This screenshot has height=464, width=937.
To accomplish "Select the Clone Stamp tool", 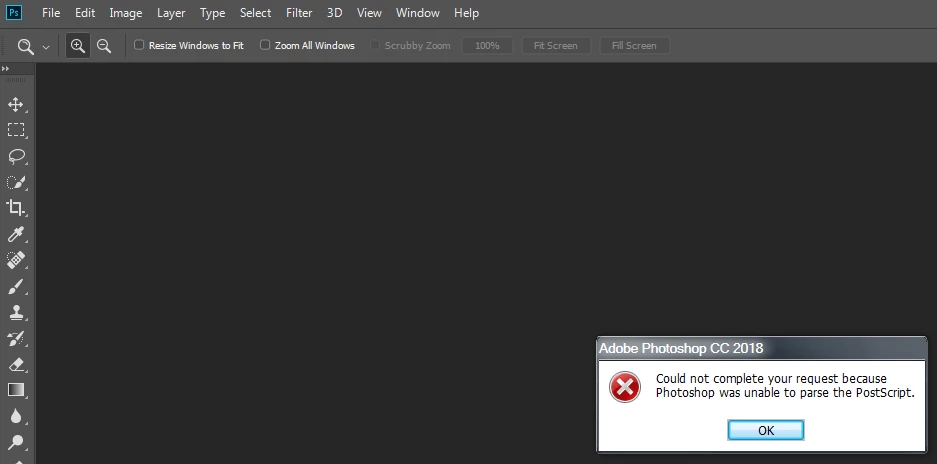I will (15, 312).
